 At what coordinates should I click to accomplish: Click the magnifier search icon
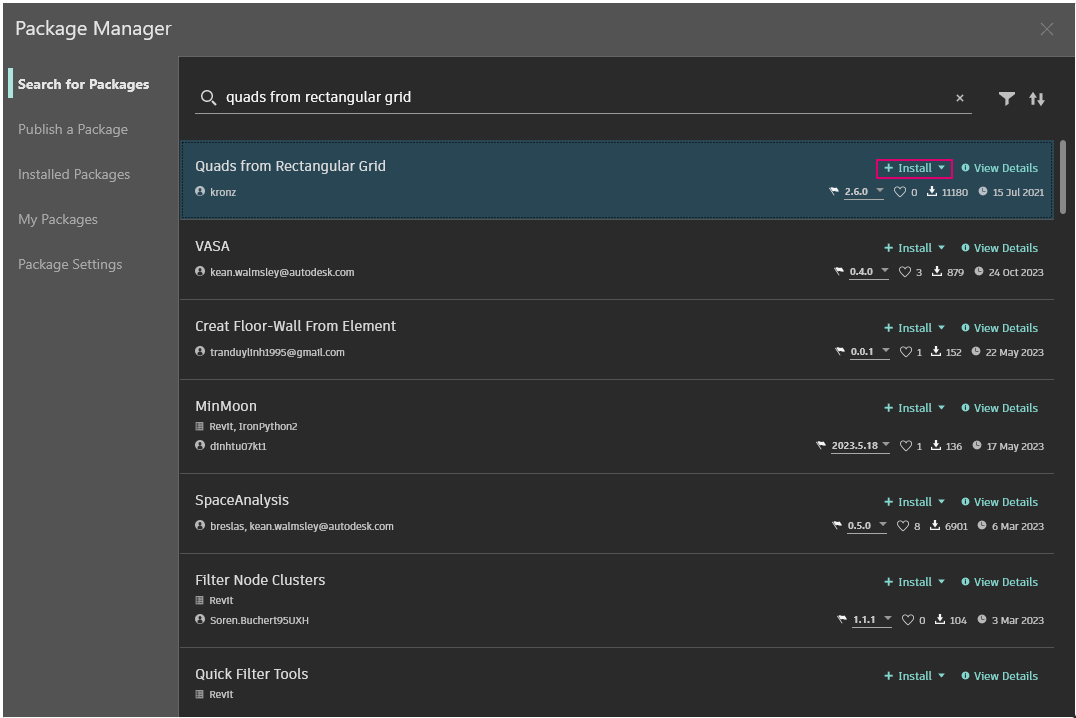(x=208, y=98)
